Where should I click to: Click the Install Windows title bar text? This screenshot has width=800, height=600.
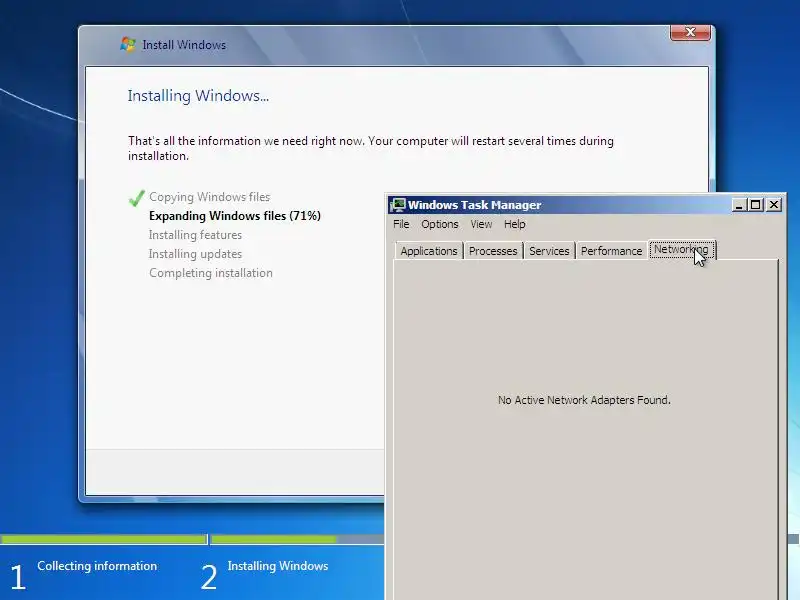184,45
